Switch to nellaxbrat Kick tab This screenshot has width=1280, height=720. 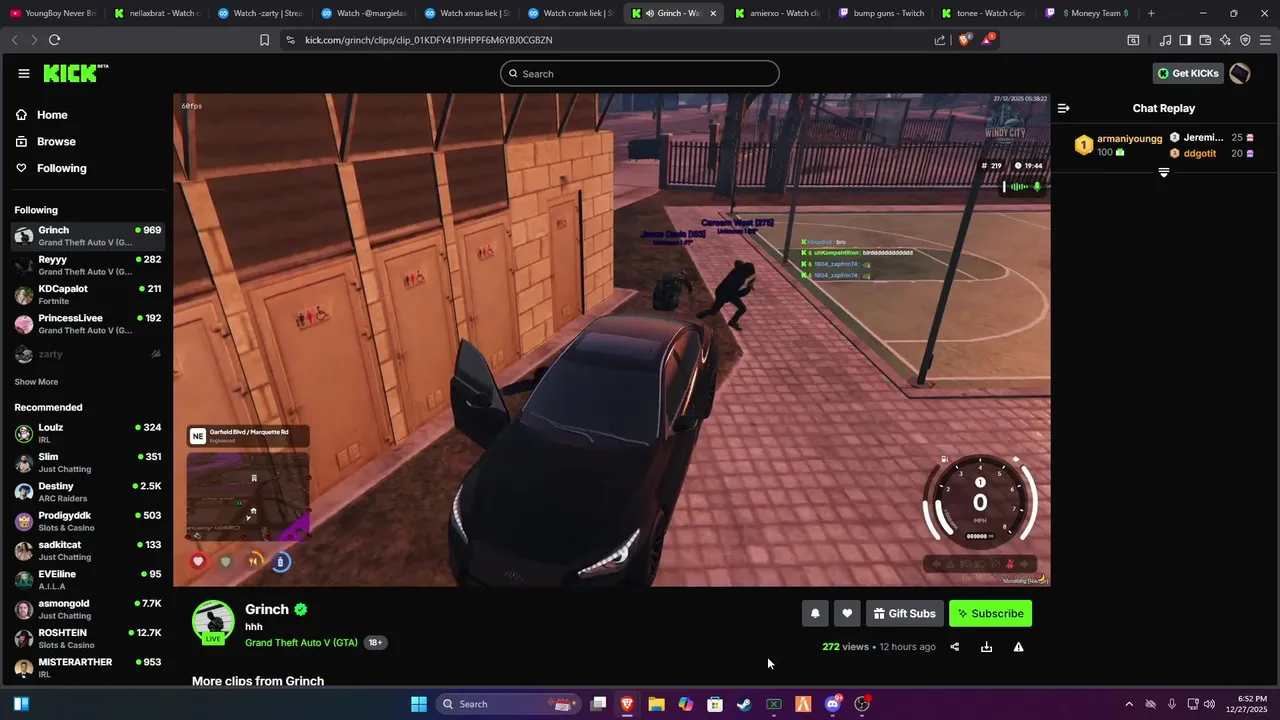coord(157,13)
